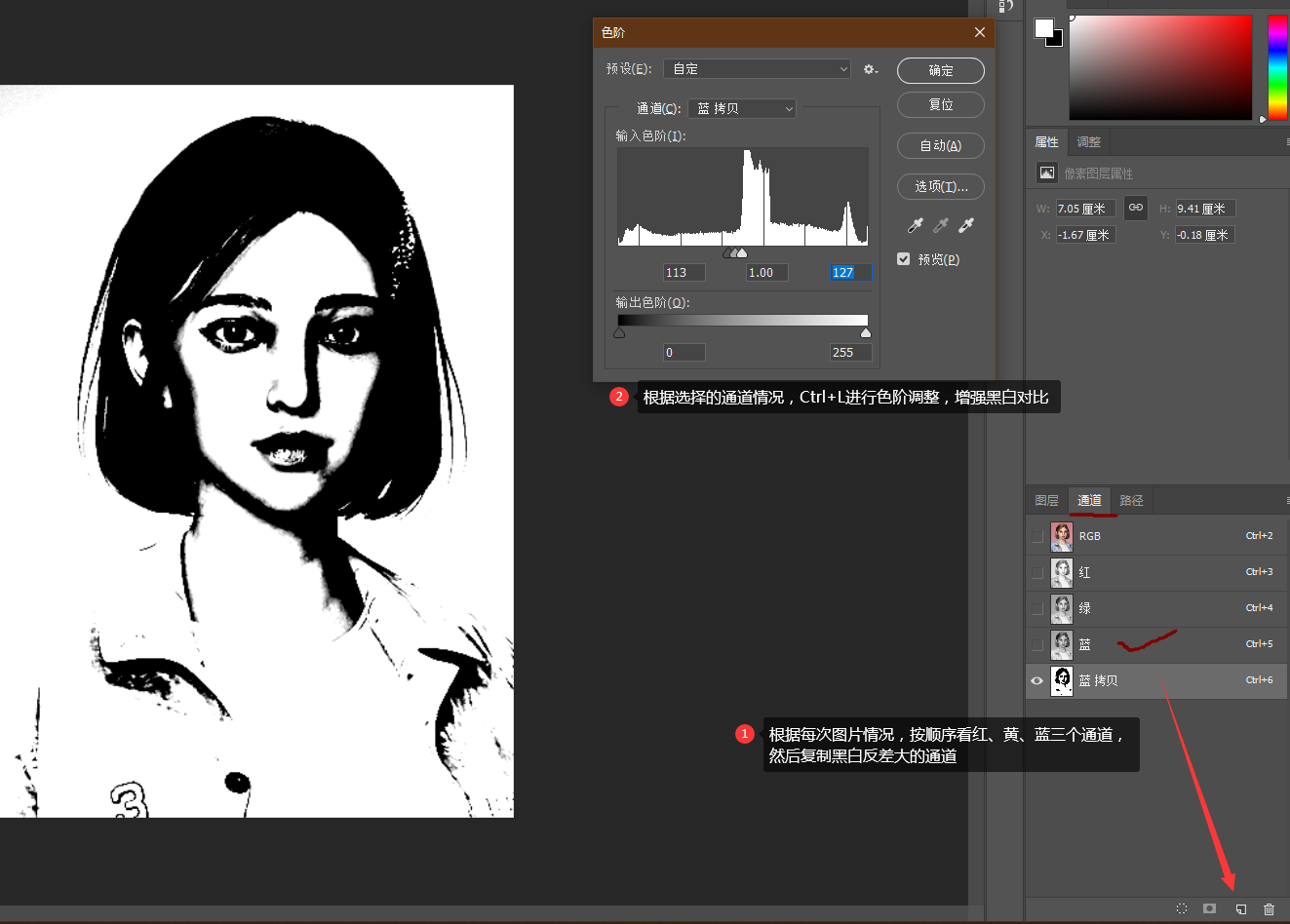Click the input shadow value field 113
Viewport: 1290px width, 924px height.
(x=684, y=273)
